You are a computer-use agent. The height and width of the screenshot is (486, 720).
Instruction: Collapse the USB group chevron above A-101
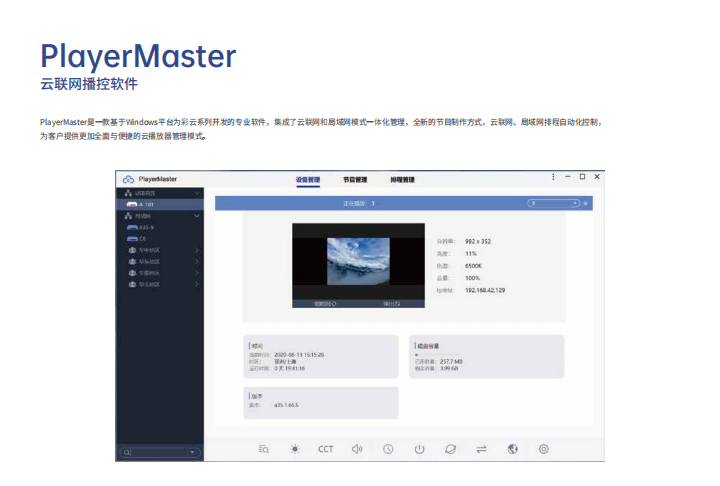(x=197, y=193)
